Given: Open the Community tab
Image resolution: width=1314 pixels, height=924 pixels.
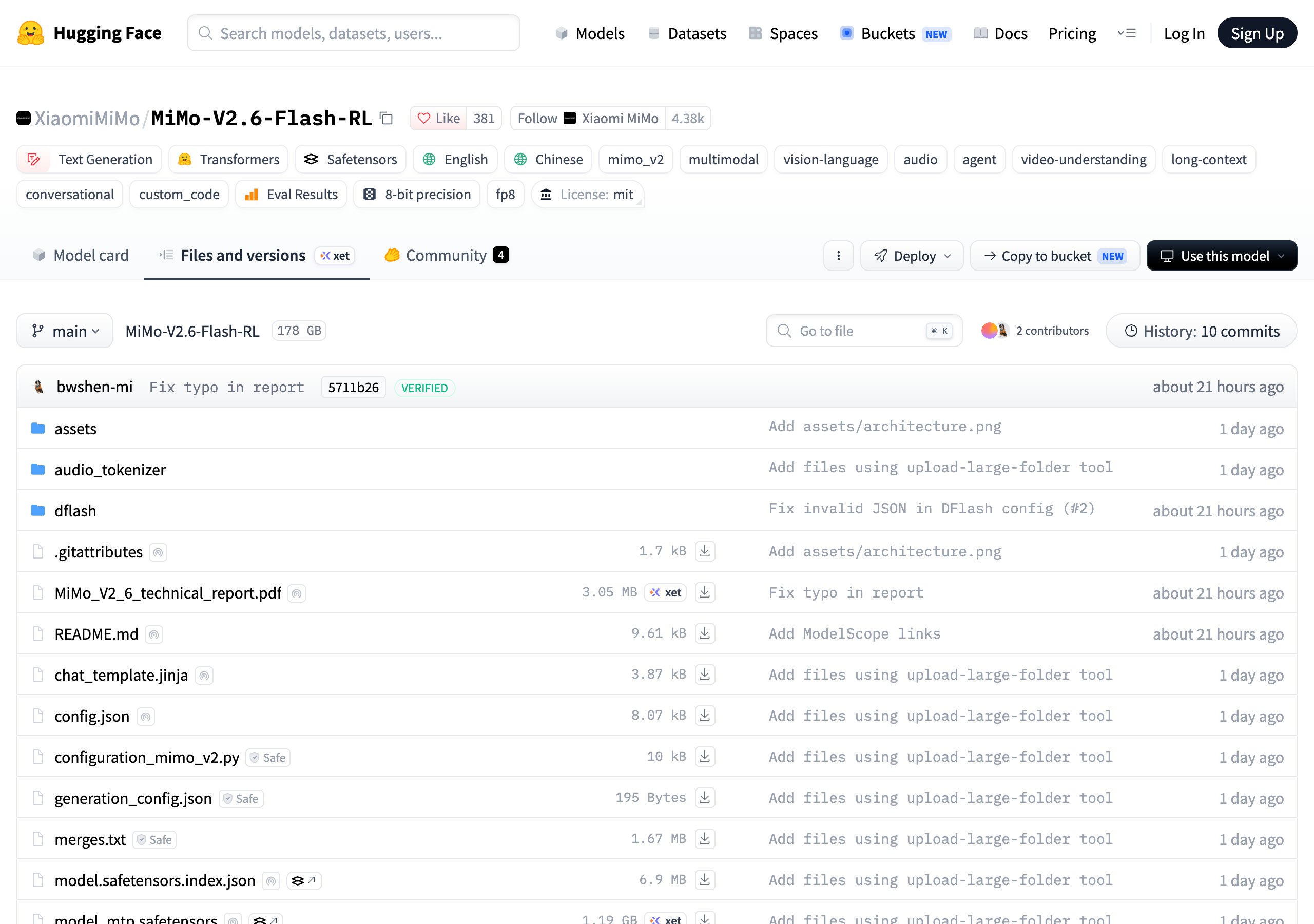Looking at the screenshot, I should [x=447, y=255].
